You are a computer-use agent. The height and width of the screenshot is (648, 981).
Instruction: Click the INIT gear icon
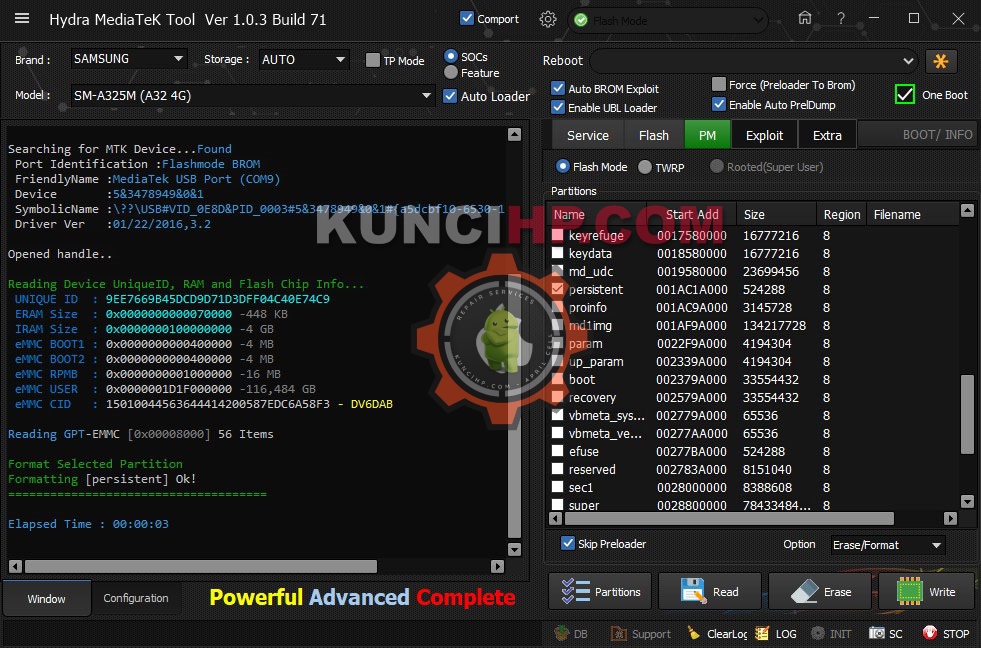[818, 633]
